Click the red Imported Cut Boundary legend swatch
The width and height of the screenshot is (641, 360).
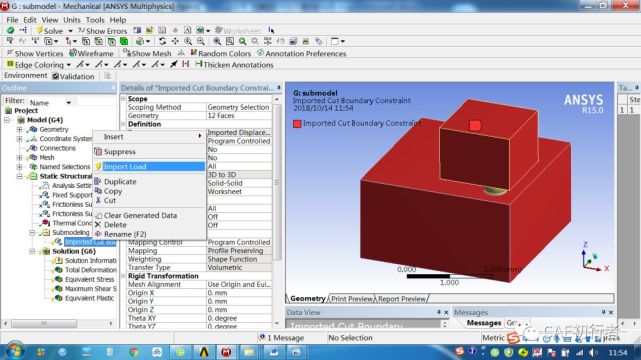click(297, 123)
